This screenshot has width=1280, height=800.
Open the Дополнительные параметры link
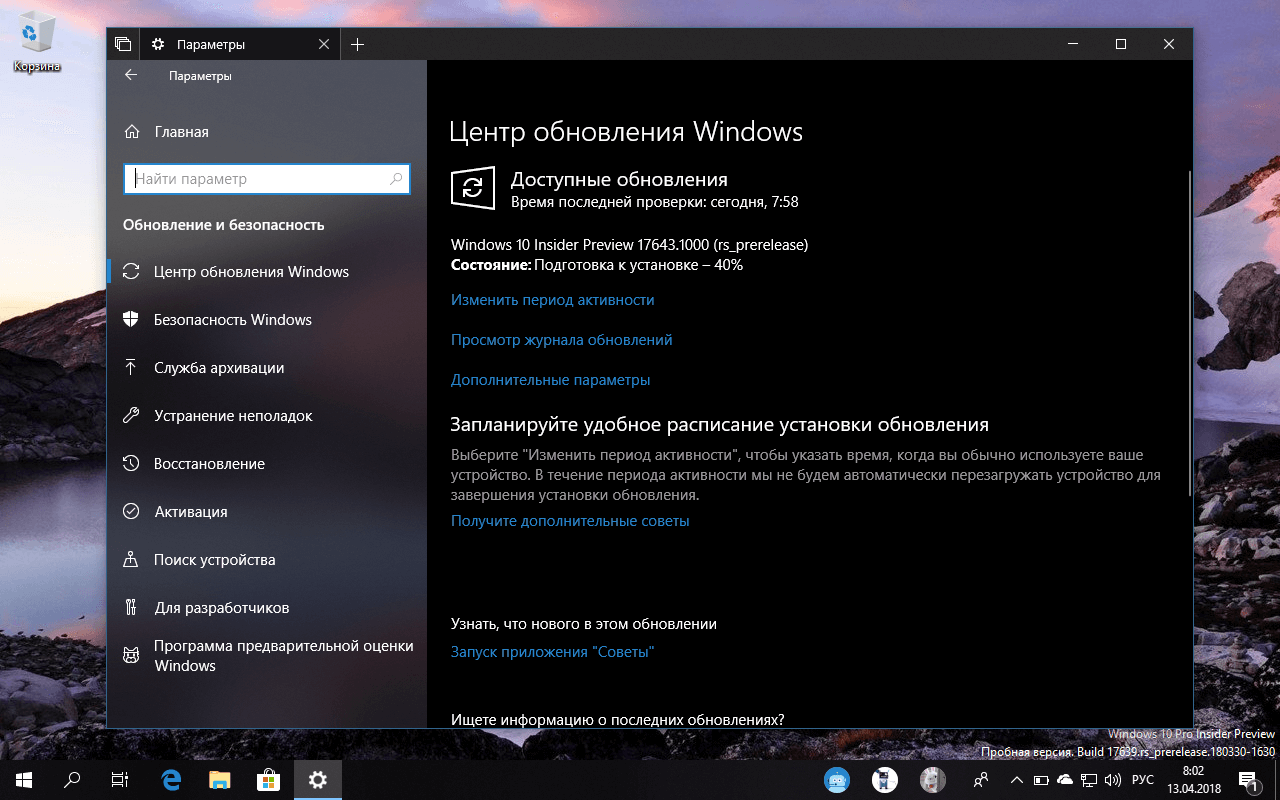550,380
